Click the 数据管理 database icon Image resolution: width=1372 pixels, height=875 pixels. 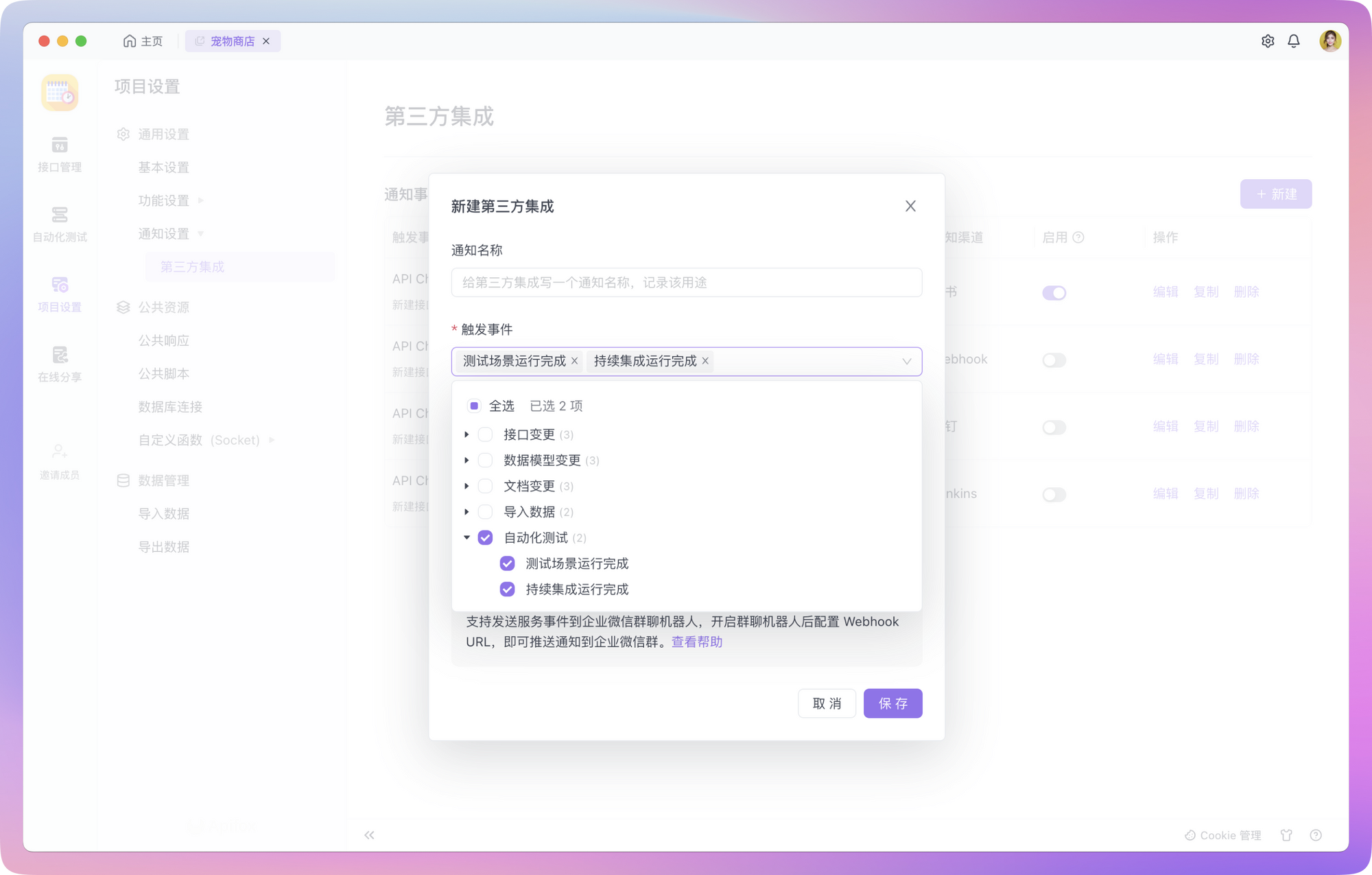coord(123,480)
